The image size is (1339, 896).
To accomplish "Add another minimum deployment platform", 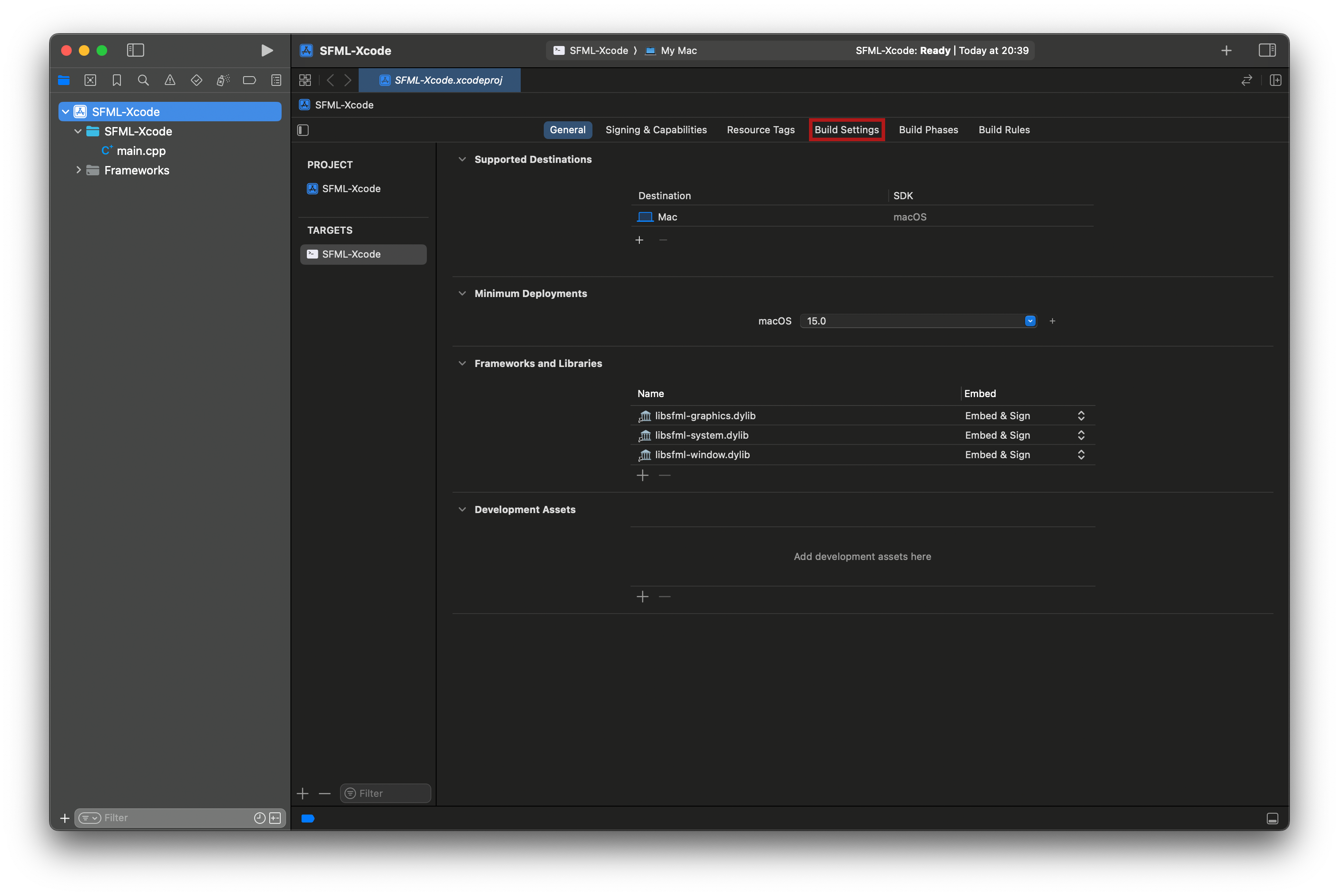I will [1052, 321].
